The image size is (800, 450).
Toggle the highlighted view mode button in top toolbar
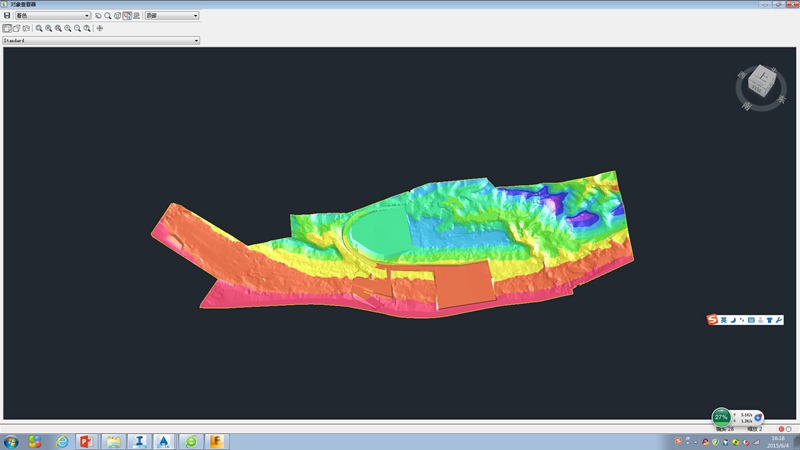coord(127,16)
